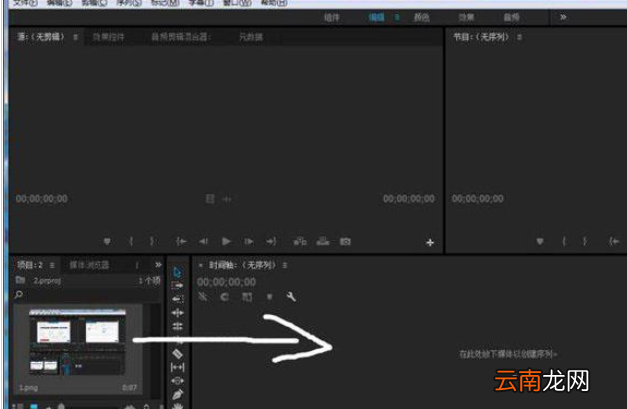Mark Out point in Source monitor
The width and height of the screenshot is (627, 409).
[x=152, y=241]
